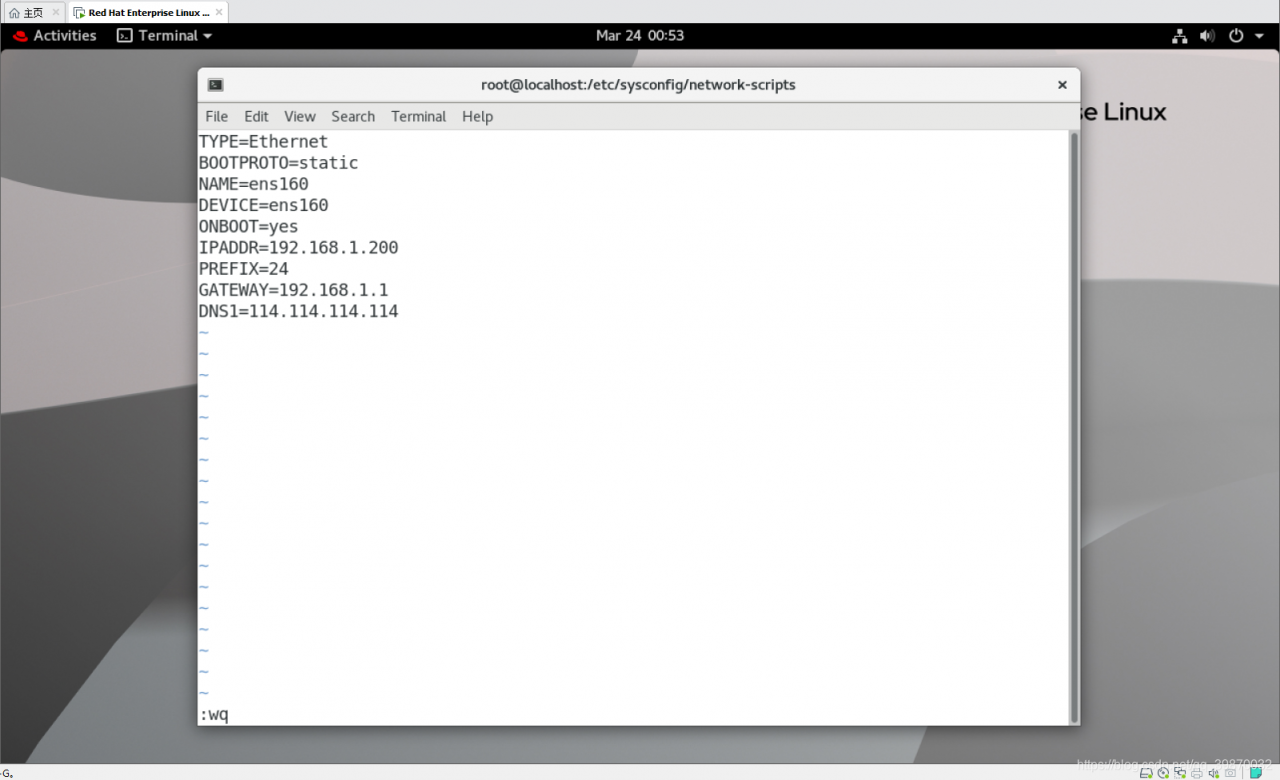
Task: Click the terminal window vertical scrollbar
Action: coord(1074,427)
